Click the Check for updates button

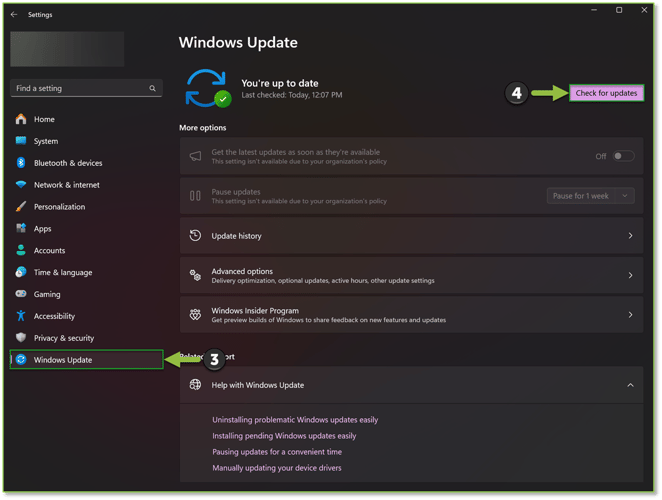pyautogui.click(x=606, y=93)
